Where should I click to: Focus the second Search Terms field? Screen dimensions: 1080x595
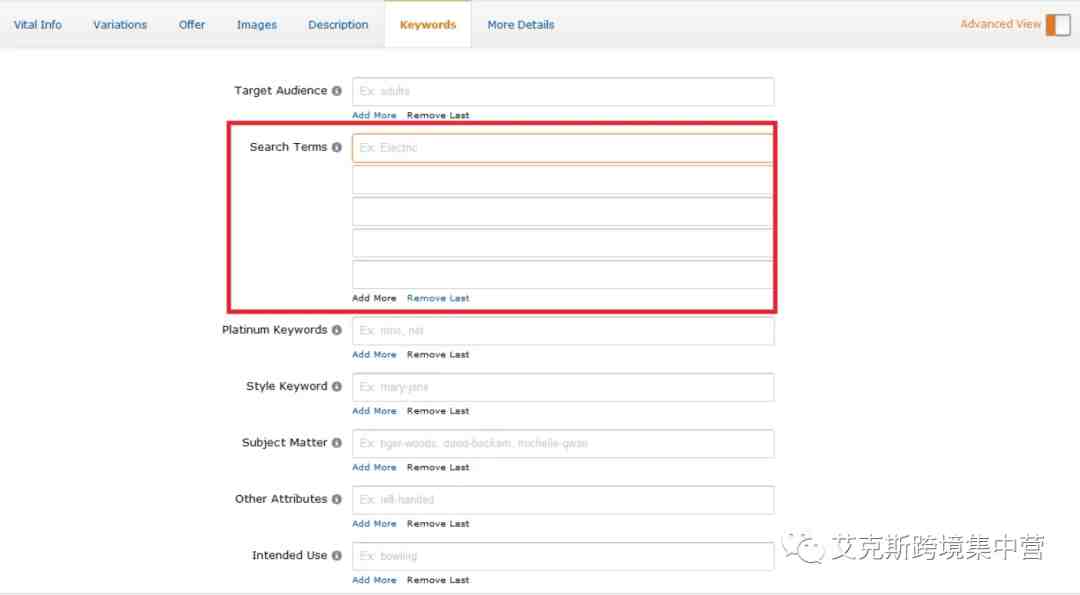click(563, 180)
